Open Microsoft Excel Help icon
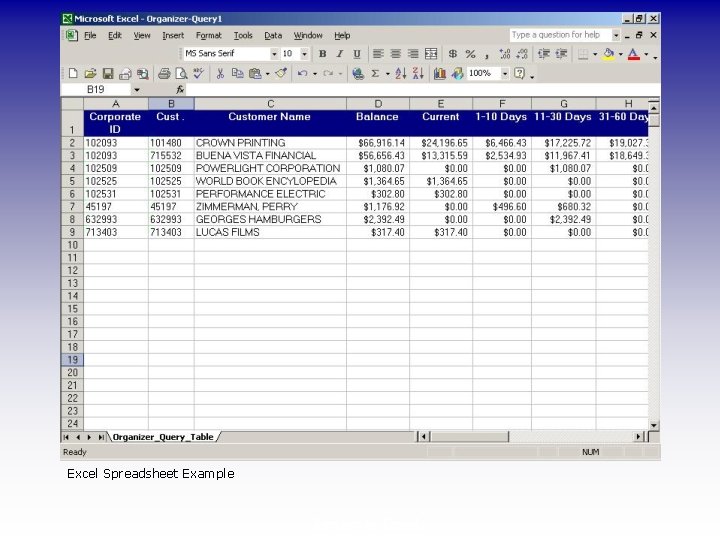The image size is (720, 540). [519, 73]
